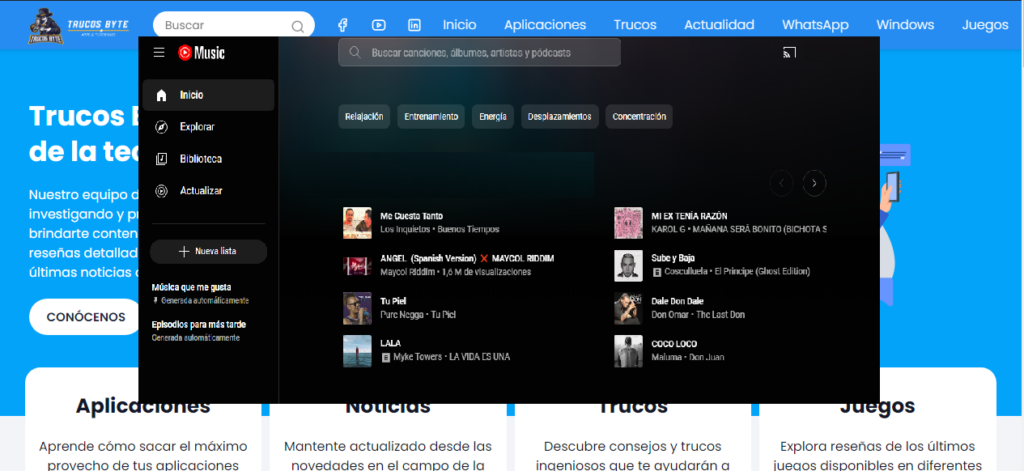Image resolution: width=1024 pixels, height=471 pixels.
Task: Click the Cosculluela artist link
Action: point(685,272)
